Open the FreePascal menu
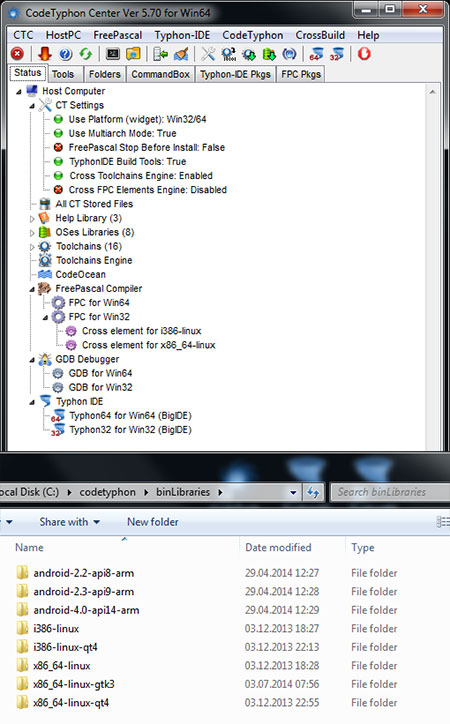 tap(118, 35)
